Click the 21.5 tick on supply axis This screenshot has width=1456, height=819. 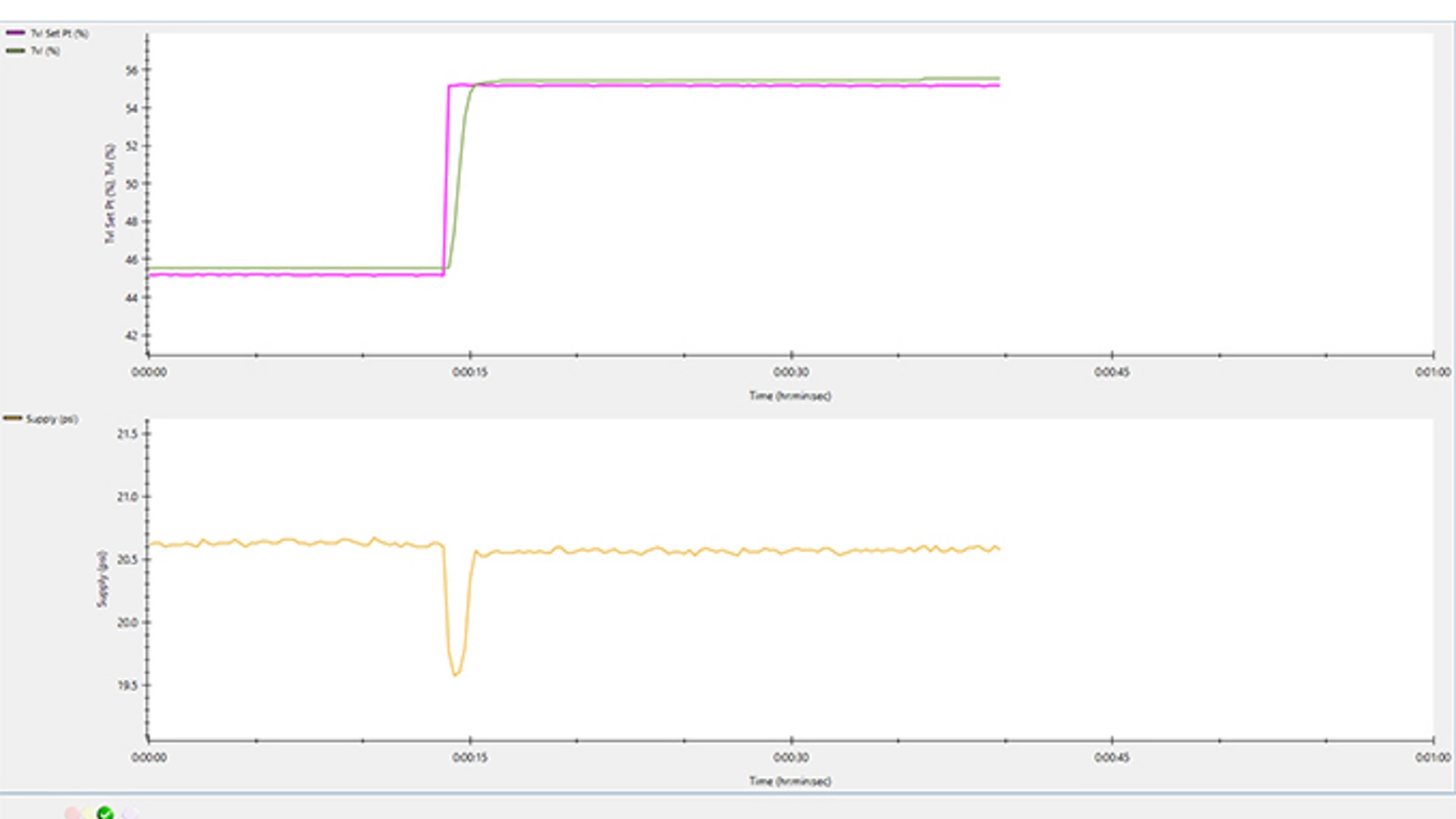(x=127, y=434)
